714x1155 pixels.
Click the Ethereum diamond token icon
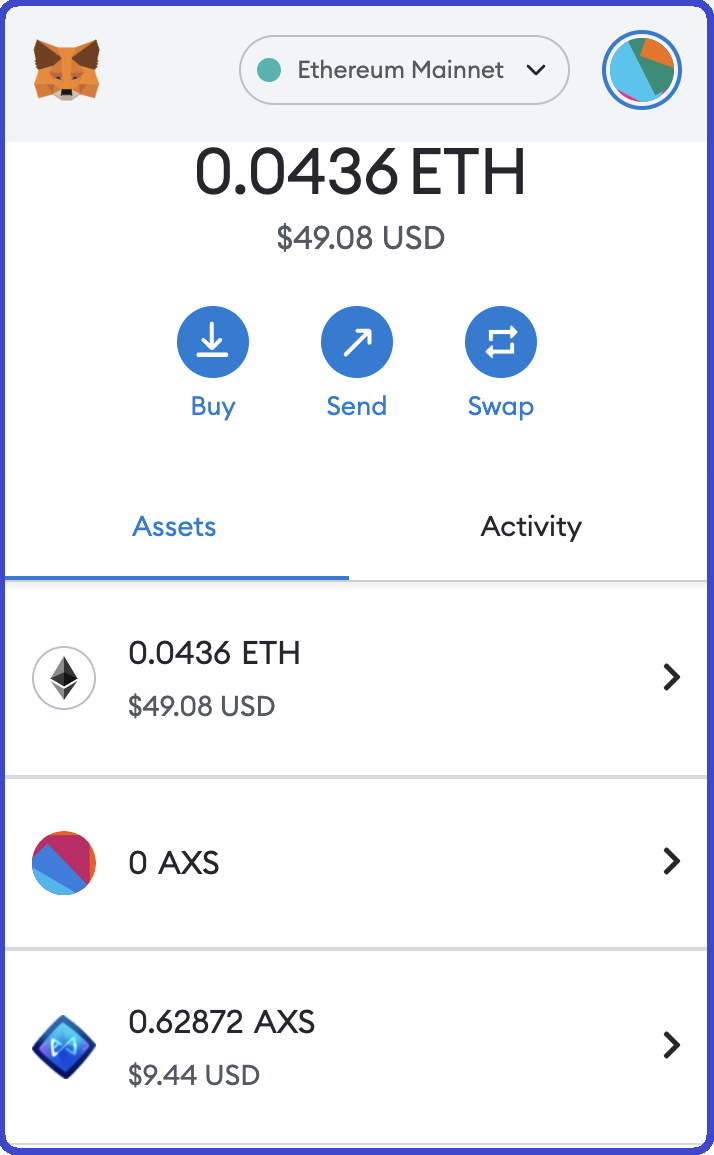[64, 678]
